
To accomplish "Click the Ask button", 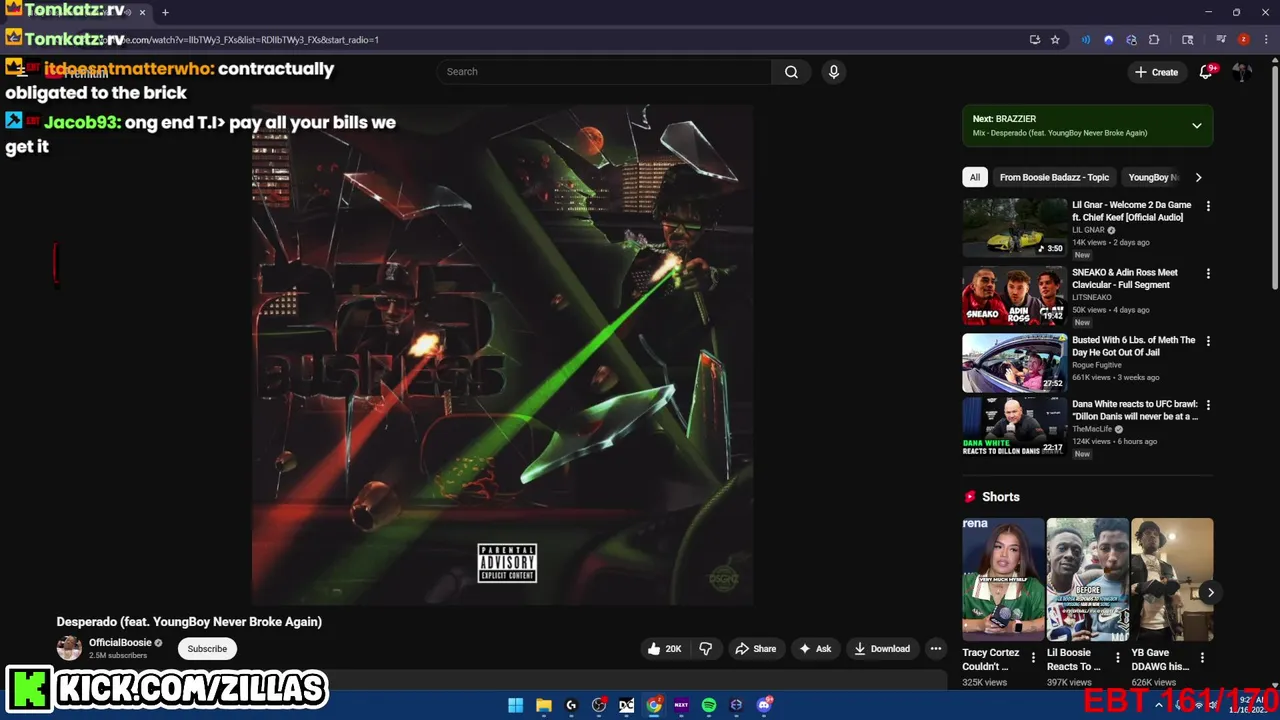I will point(814,649).
